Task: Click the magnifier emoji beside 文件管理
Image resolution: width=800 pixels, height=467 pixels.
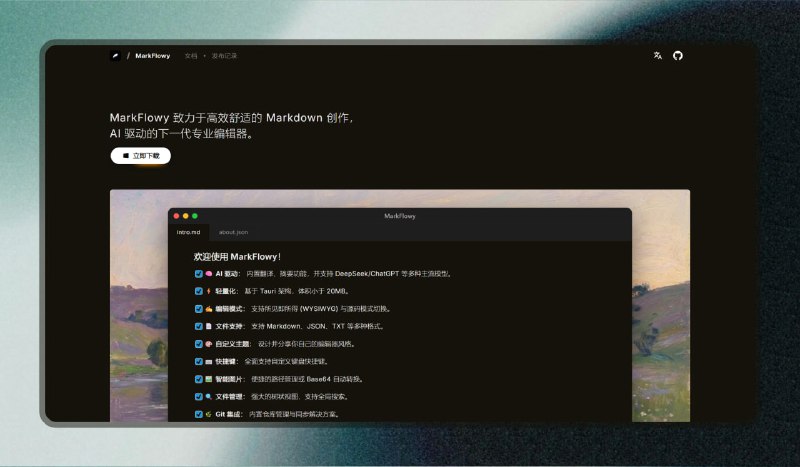Action: point(209,397)
